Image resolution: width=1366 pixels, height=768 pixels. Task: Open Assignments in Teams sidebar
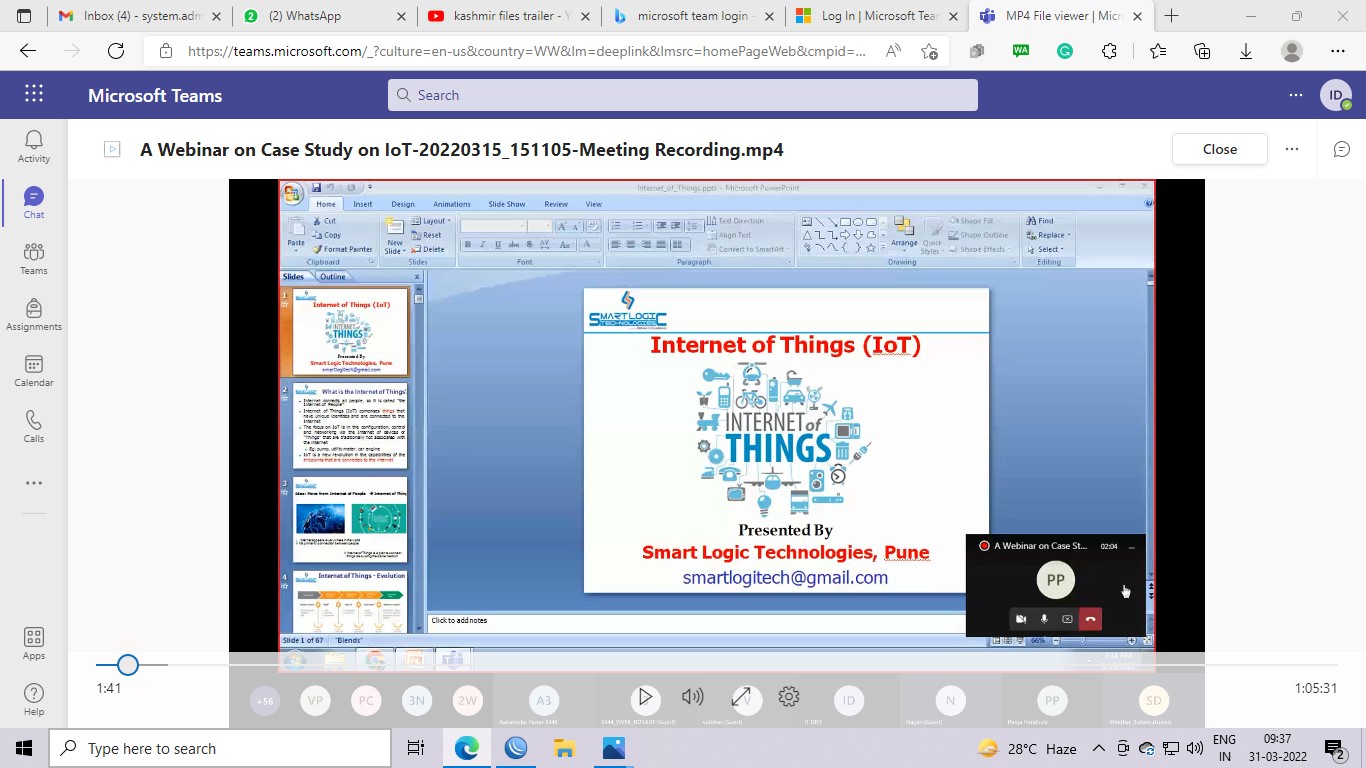34,314
